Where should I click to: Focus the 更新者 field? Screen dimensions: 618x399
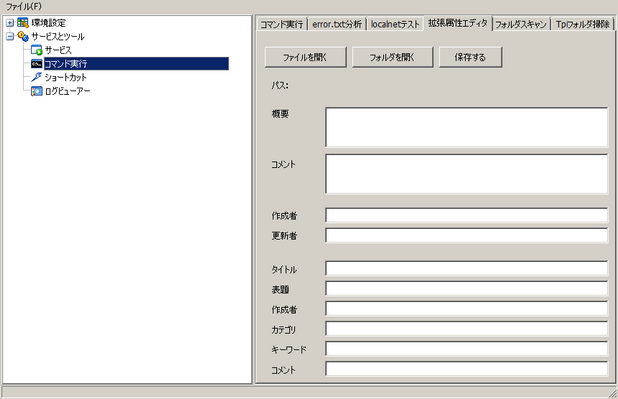(467, 235)
